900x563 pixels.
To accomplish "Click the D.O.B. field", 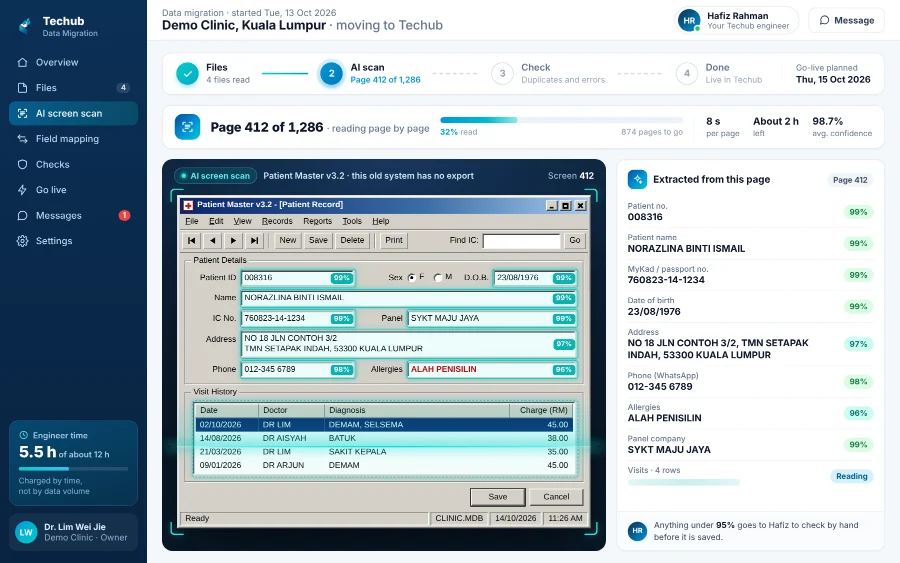I will pos(535,278).
